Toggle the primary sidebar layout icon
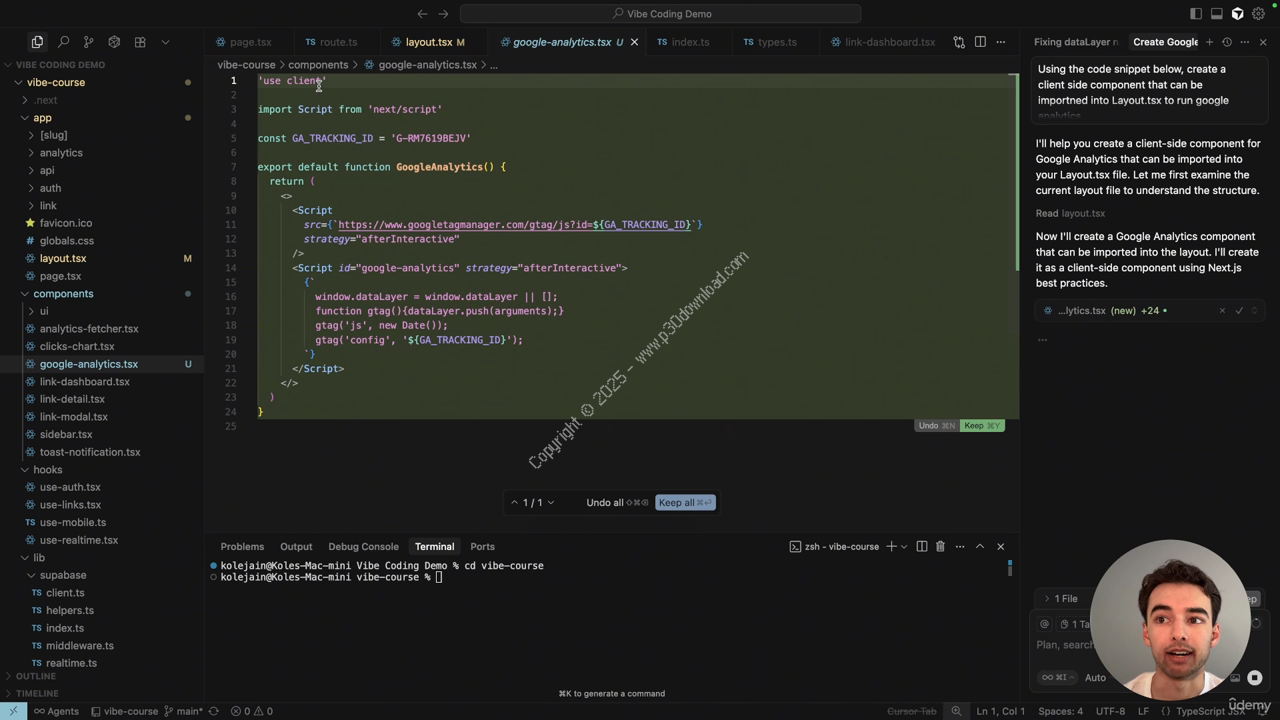This screenshot has height=720, width=1280. point(1196,14)
